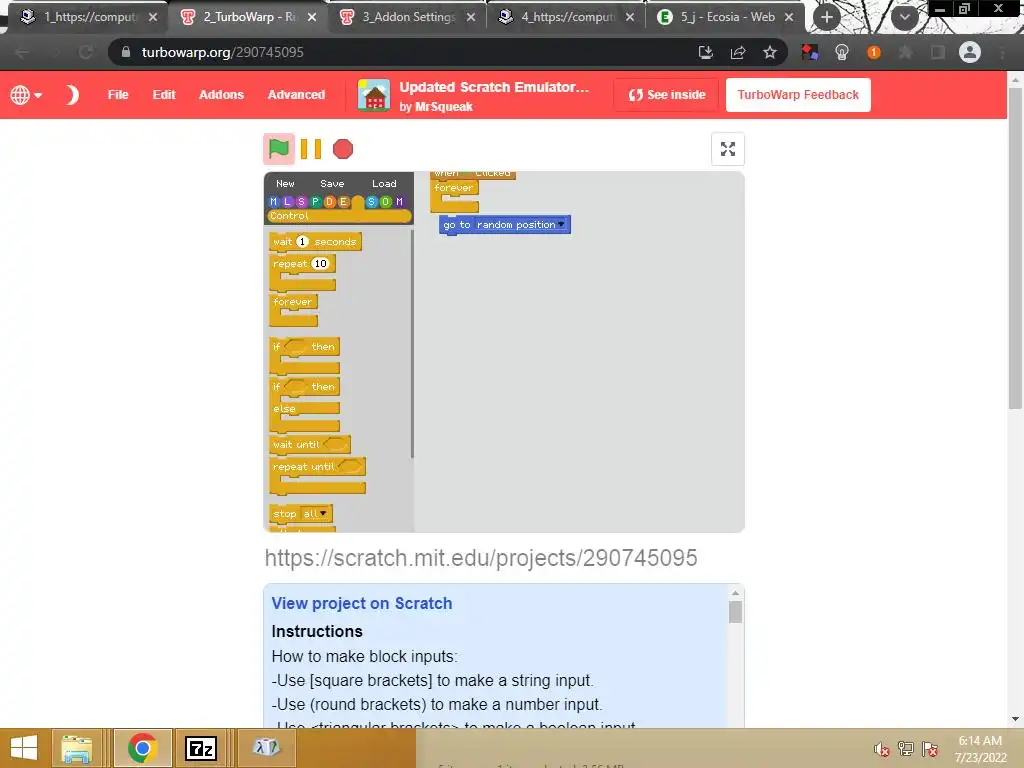Switch to the 4_https://comput tab
The height and width of the screenshot is (768, 1024).
(567, 17)
